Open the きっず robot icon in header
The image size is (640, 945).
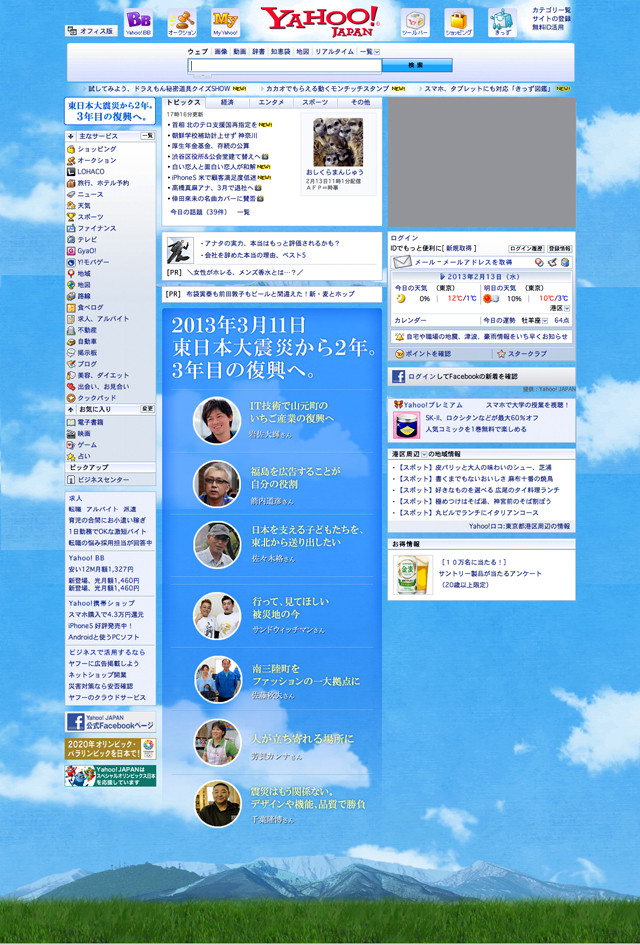coord(501,24)
